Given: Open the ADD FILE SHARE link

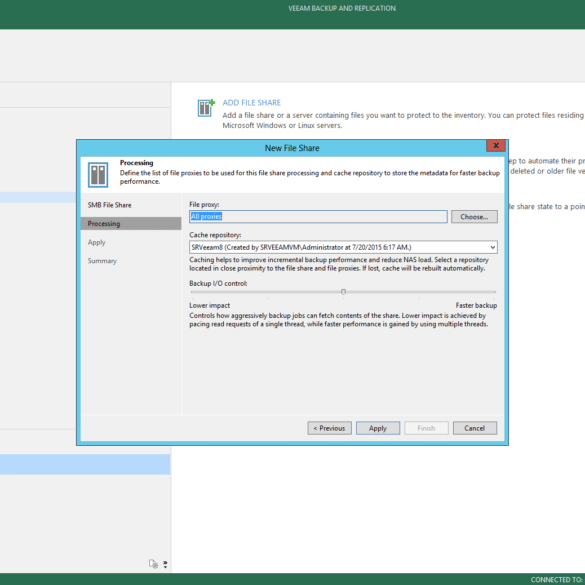Looking at the screenshot, I should tap(251, 103).
